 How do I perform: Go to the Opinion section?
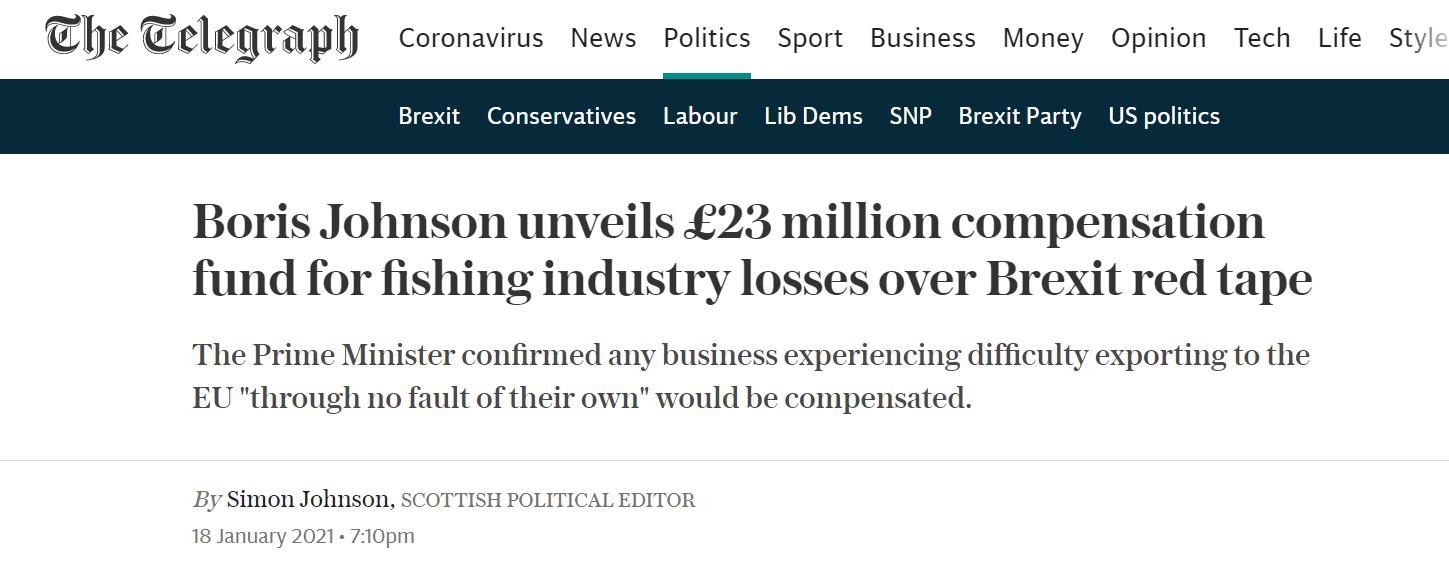tap(1158, 38)
